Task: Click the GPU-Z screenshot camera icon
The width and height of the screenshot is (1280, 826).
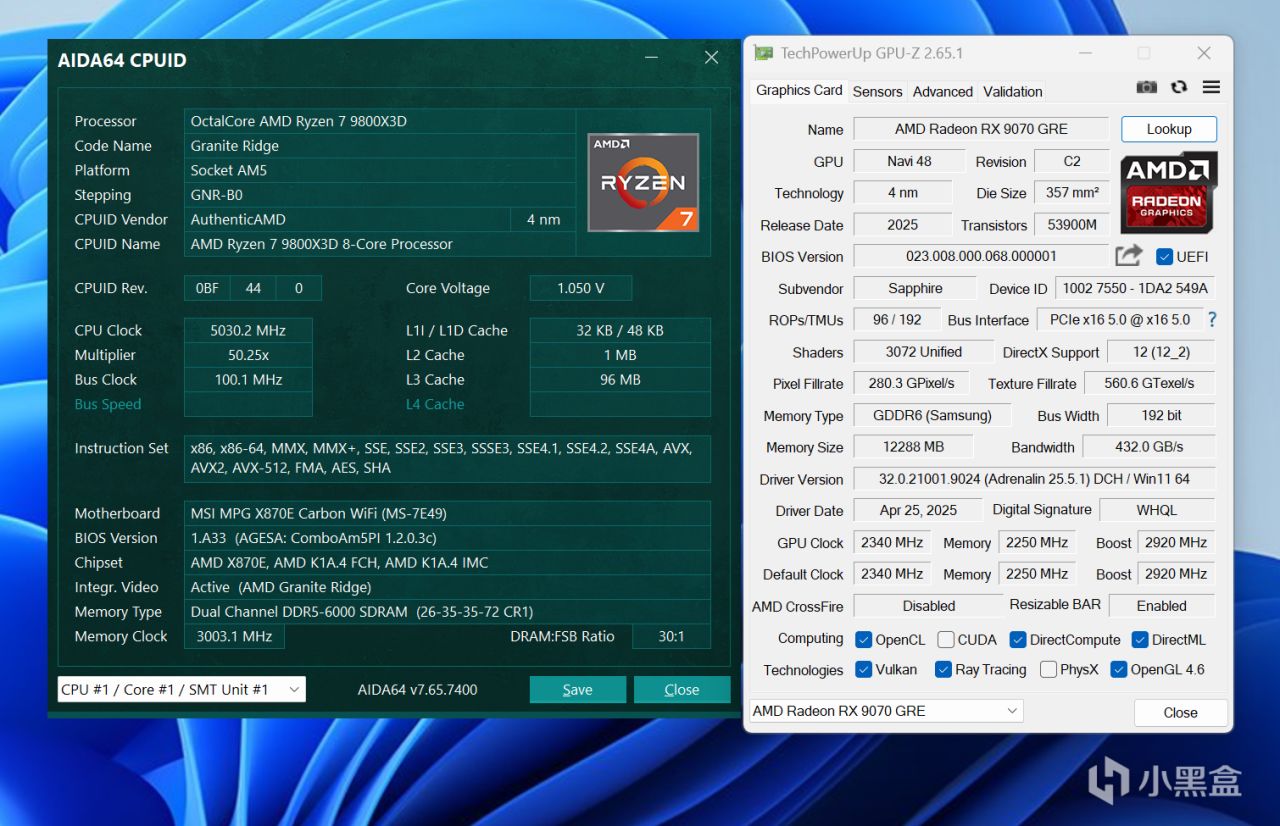Action: [1147, 88]
